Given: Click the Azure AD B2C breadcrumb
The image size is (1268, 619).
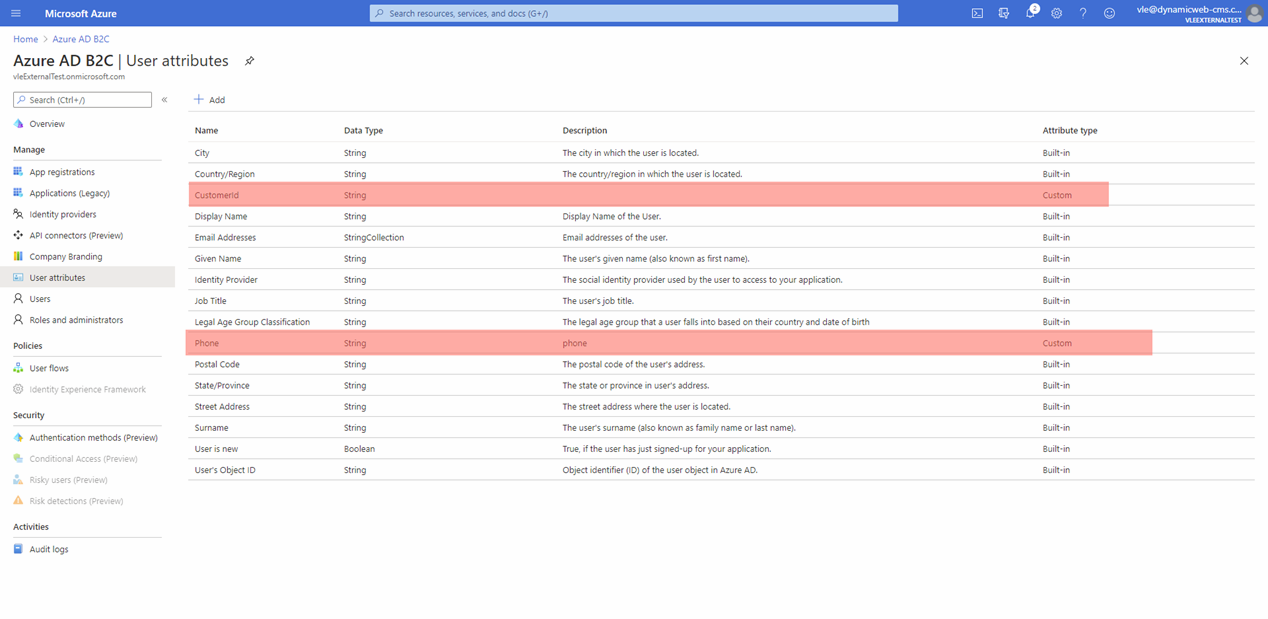Looking at the screenshot, I should click(x=81, y=39).
